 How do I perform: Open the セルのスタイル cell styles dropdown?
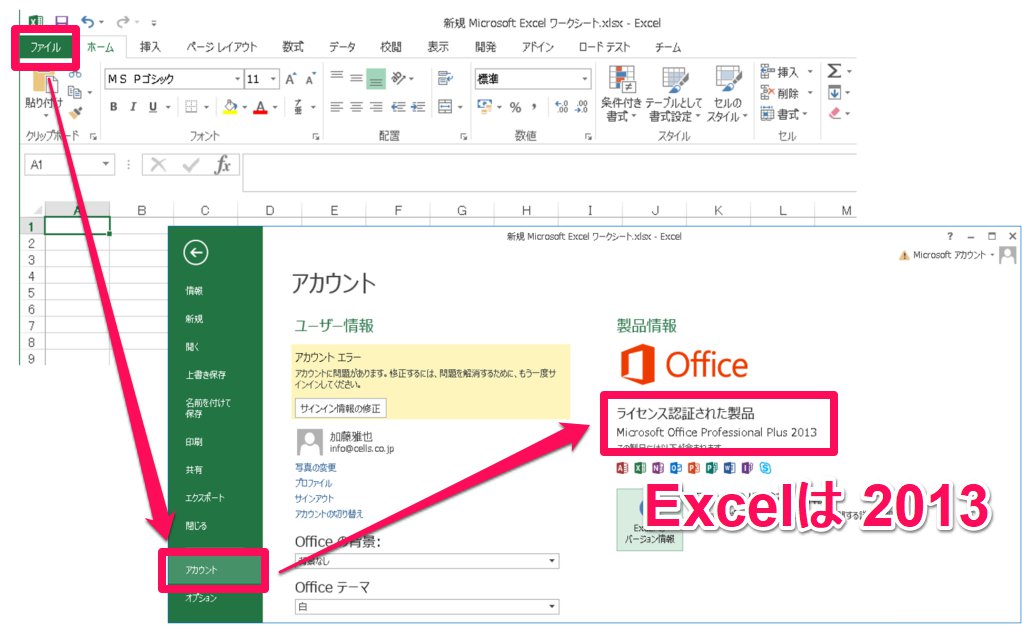[x=727, y=94]
